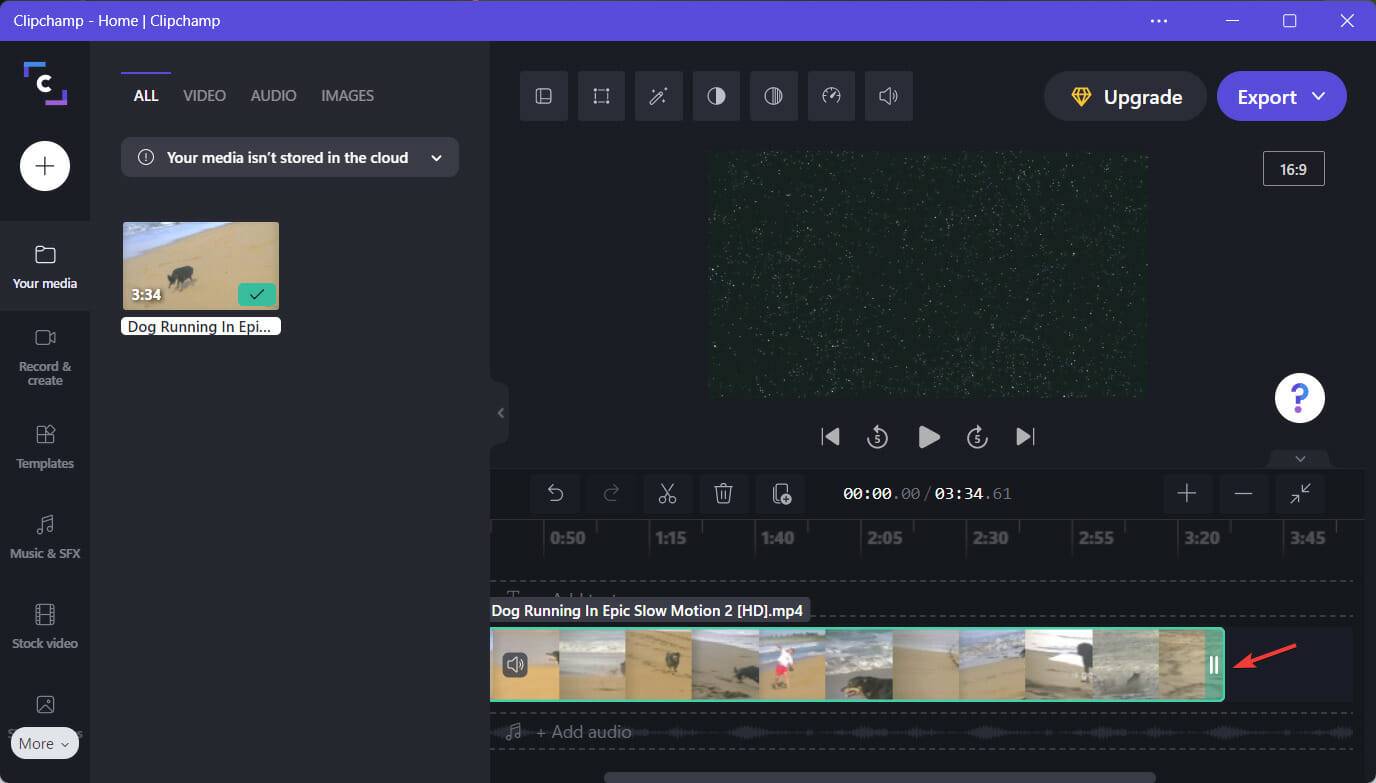Split the clip with the scissors tool

pos(667,493)
